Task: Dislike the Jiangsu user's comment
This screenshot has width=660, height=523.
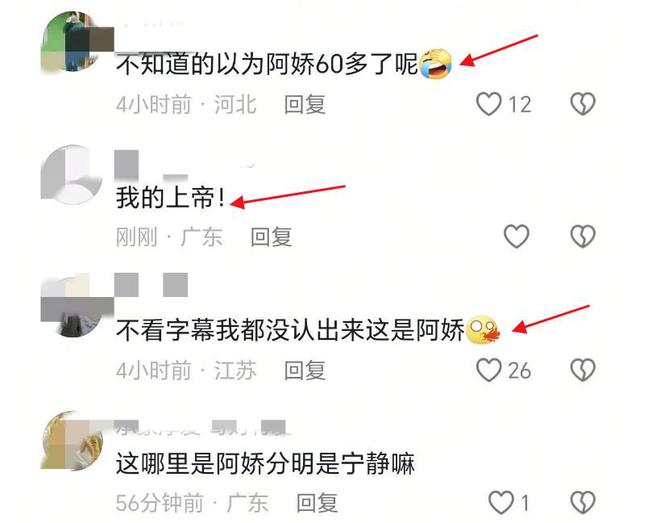Action: pos(583,370)
